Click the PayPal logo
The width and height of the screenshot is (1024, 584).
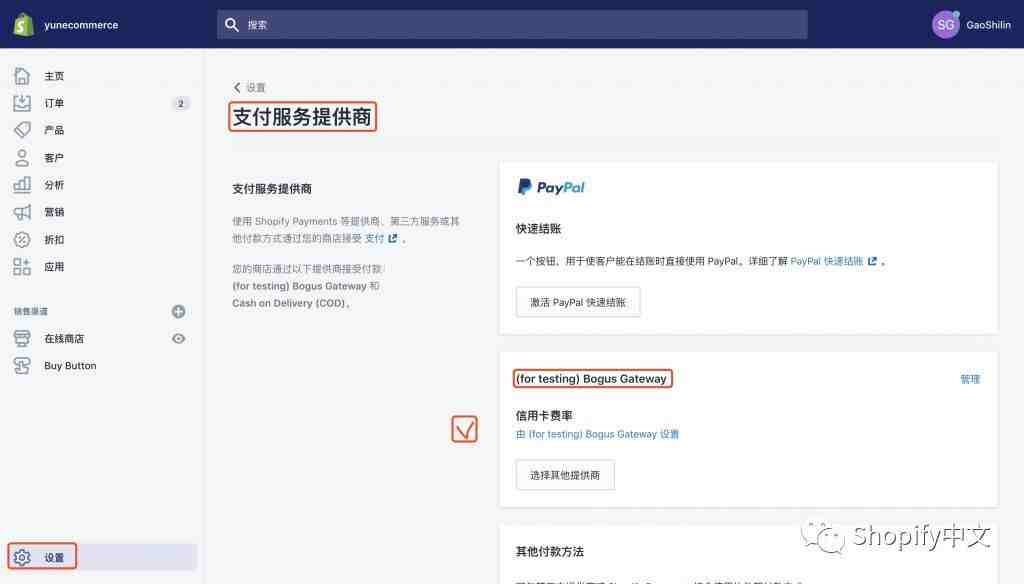coord(551,187)
